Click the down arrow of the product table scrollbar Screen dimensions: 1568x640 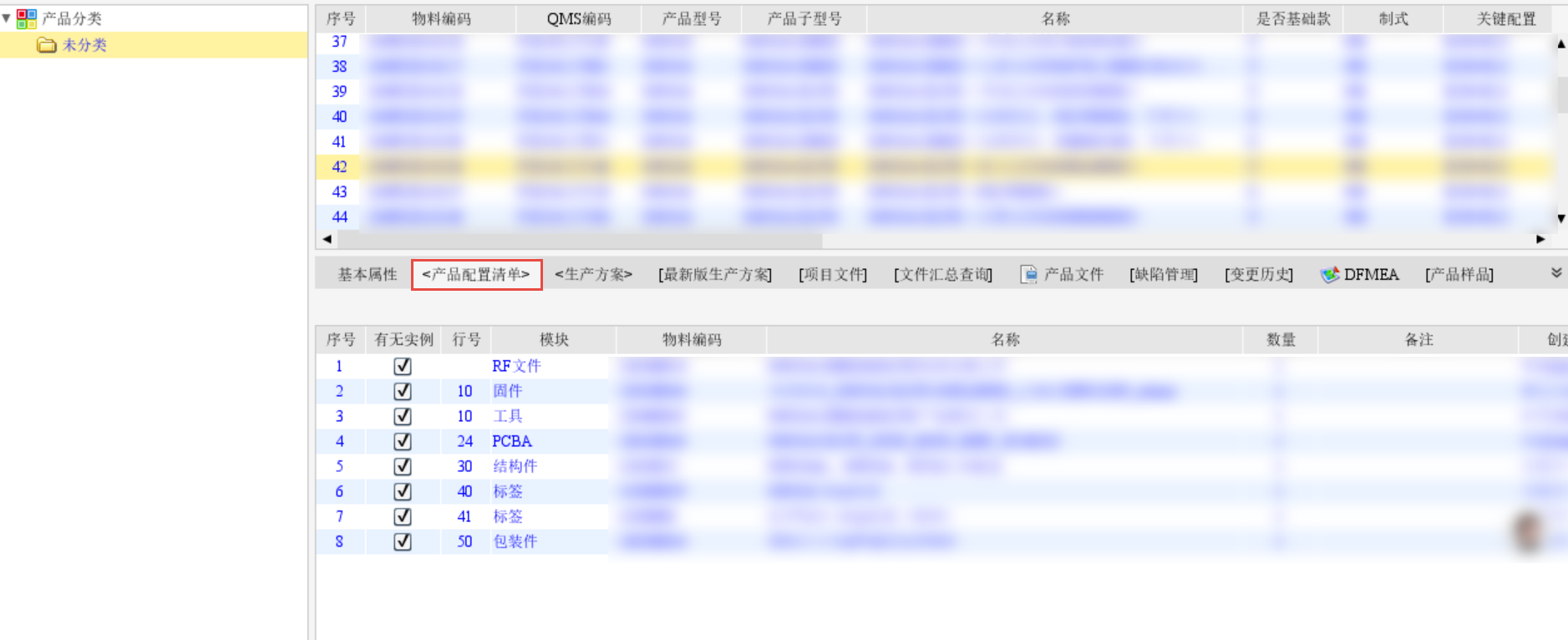(1560, 219)
